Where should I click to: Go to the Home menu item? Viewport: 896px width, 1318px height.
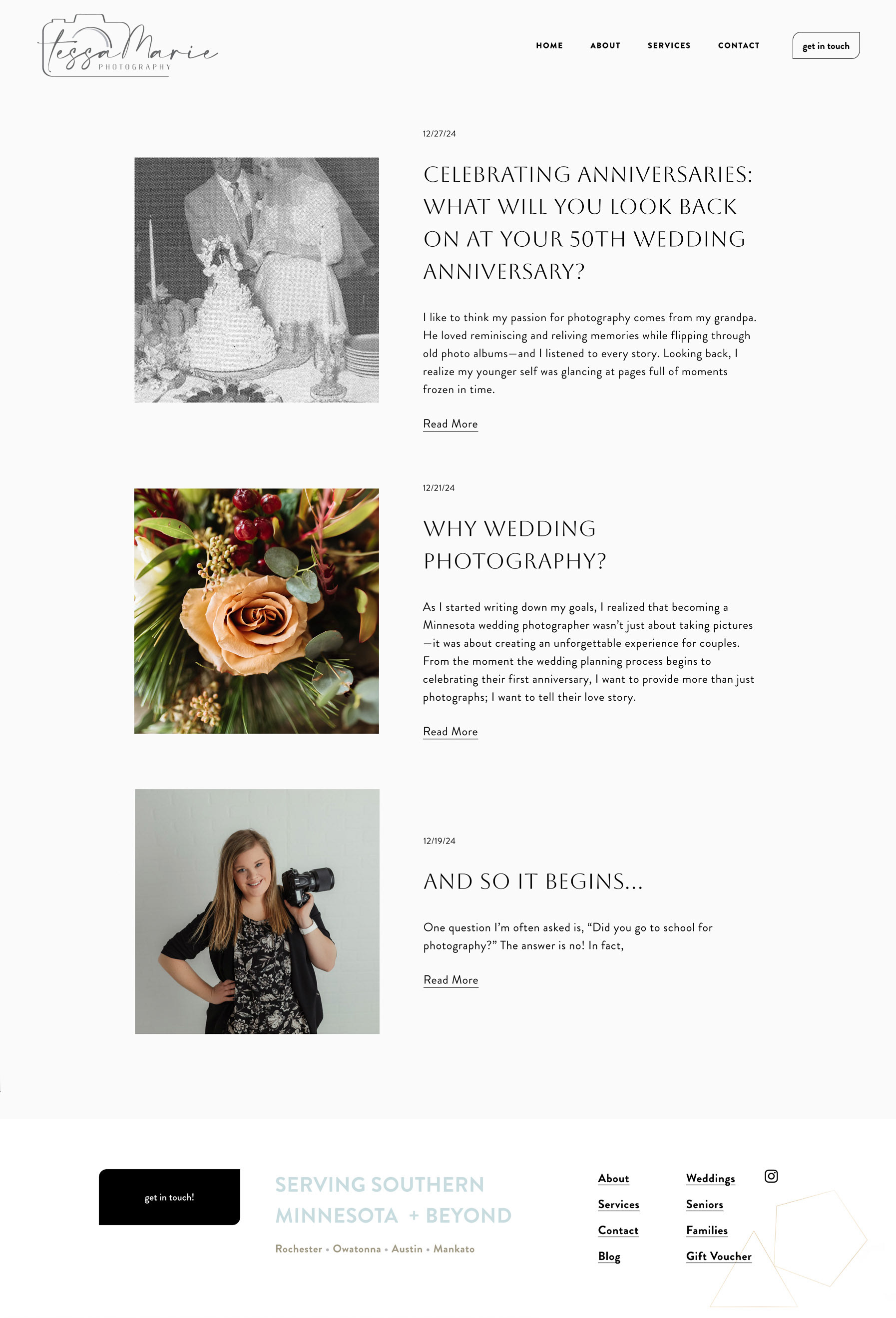pos(549,45)
